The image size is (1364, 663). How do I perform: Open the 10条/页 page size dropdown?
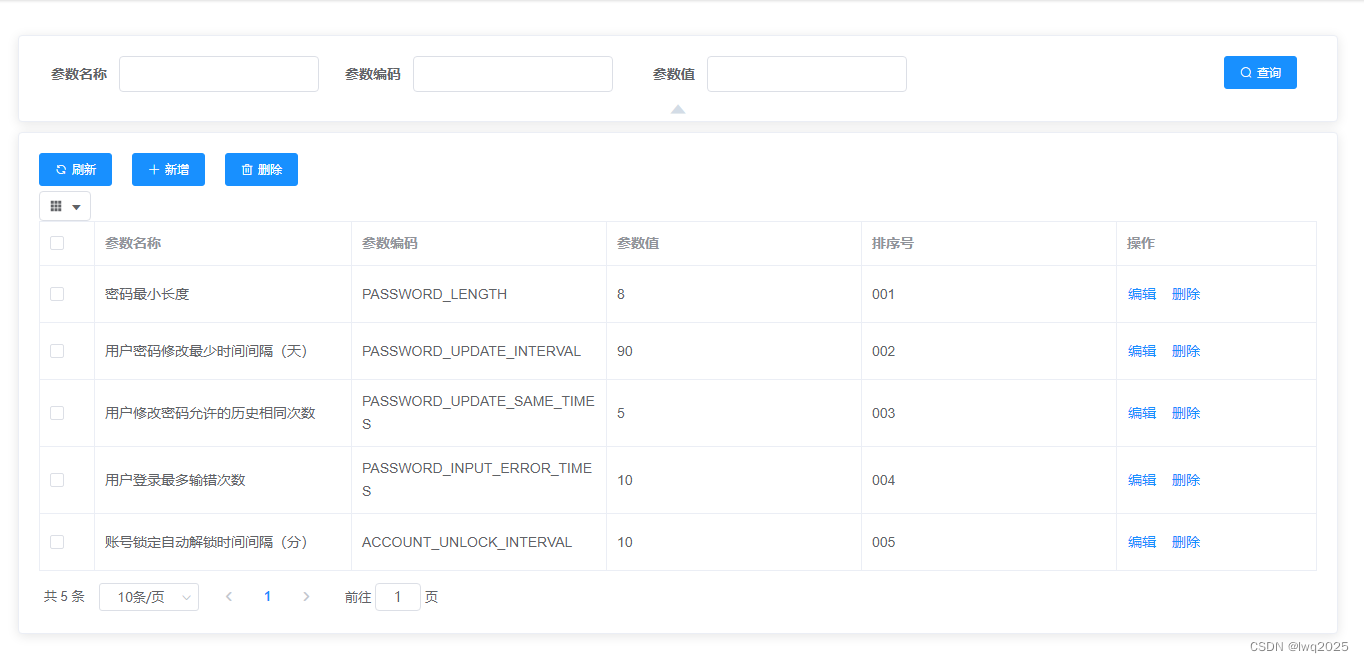pos(149,597)
